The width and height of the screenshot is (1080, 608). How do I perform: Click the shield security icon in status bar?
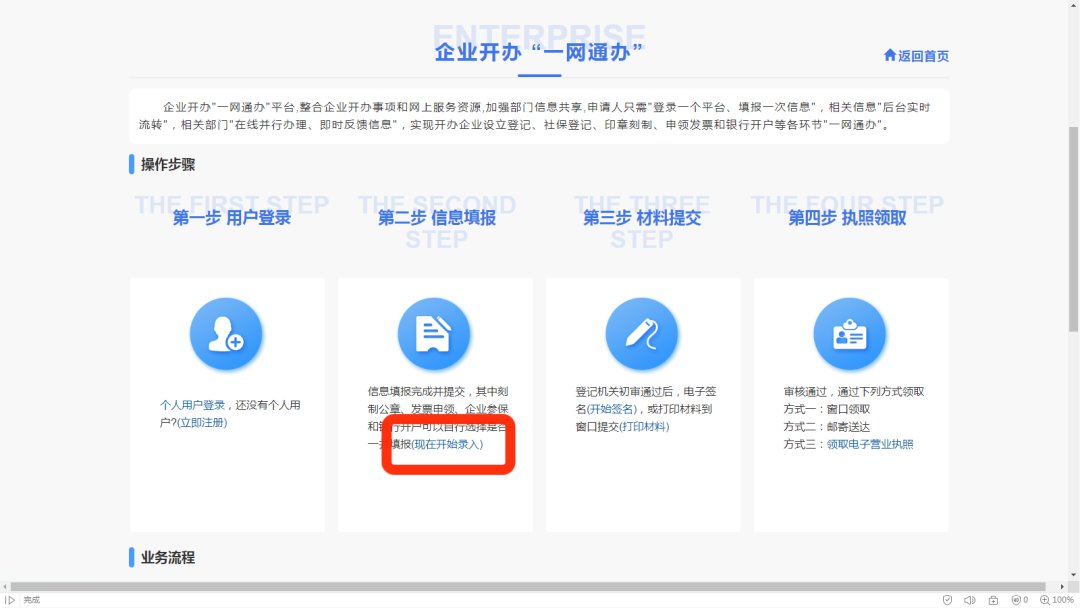pos(947,600)
